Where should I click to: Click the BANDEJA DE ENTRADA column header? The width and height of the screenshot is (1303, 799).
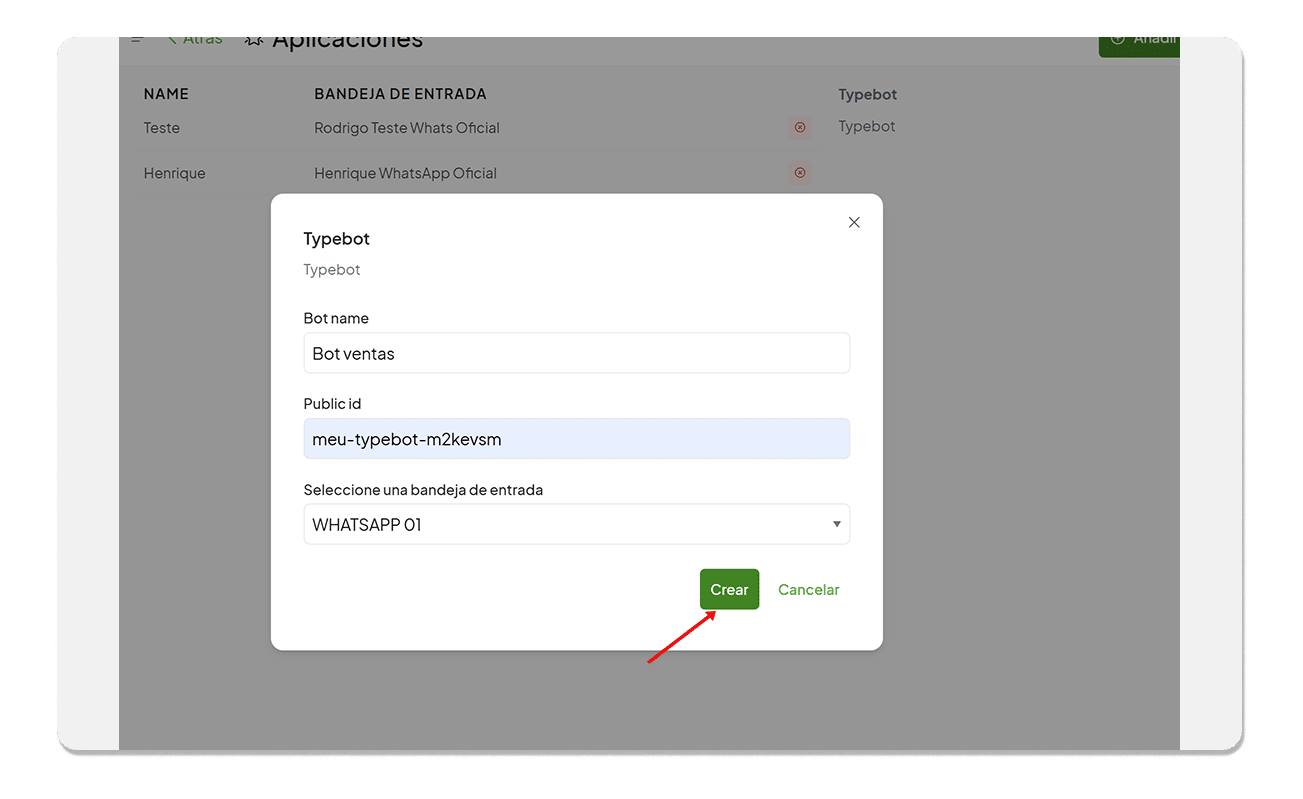tap(400, 94)
